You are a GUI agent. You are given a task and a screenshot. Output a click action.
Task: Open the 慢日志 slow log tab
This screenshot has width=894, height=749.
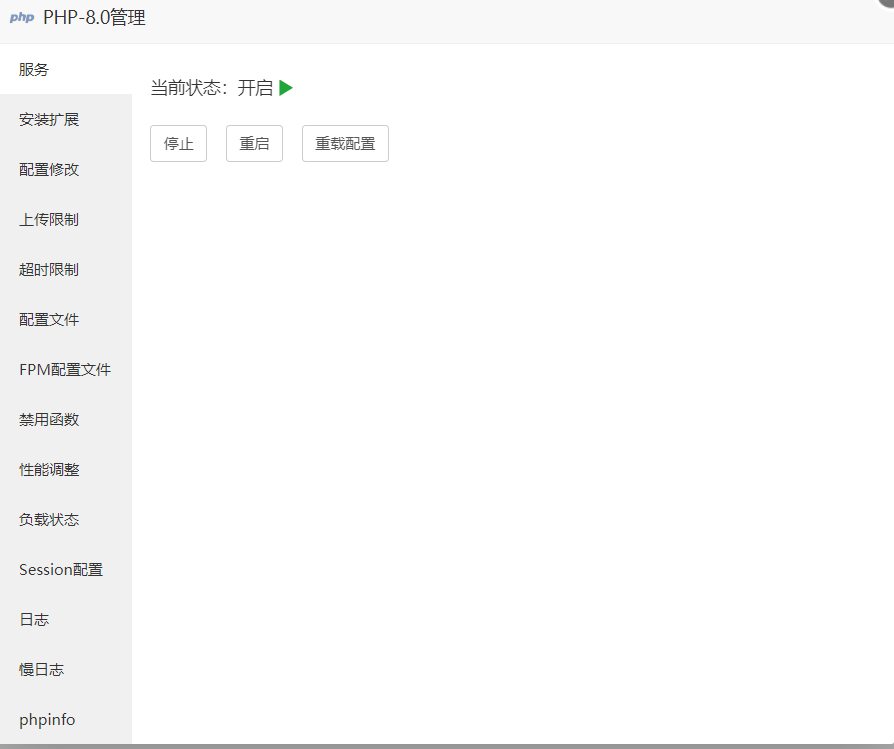tap(66, 670)
